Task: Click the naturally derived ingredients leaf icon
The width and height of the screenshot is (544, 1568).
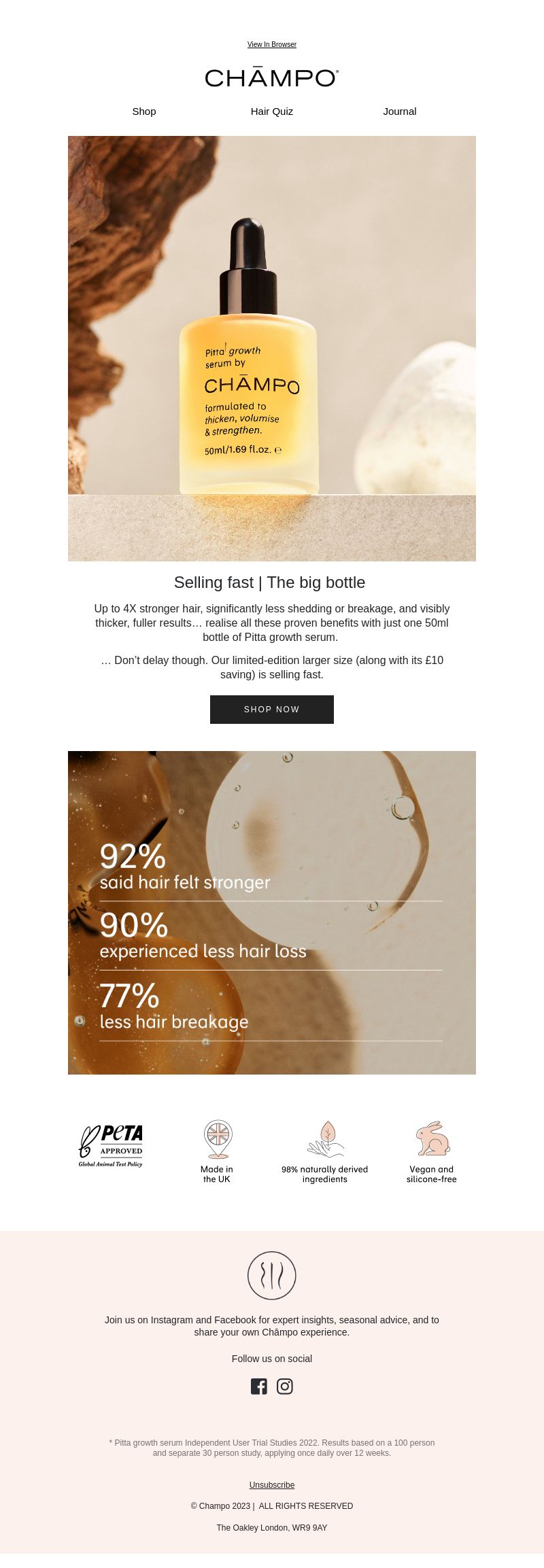Action: tap(326, 1139)
